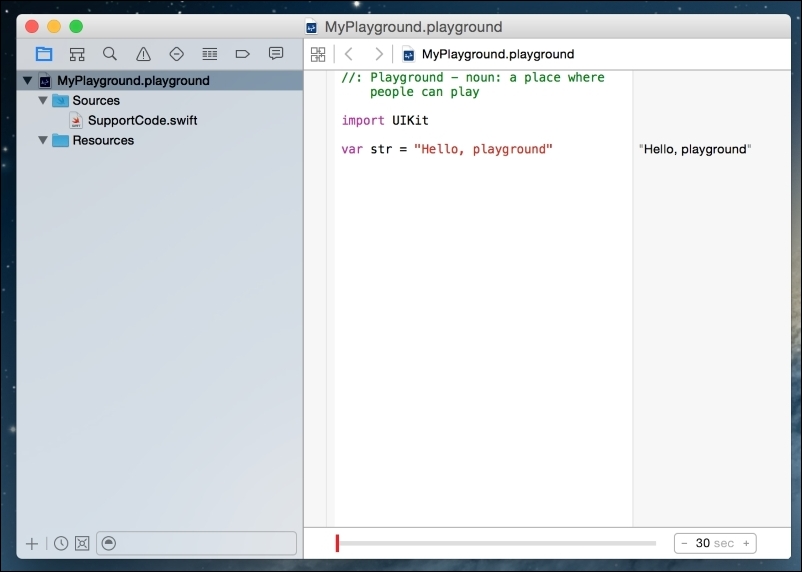Collapse the Resources folder disclosure triangle
802x572 pixels.
click(x=42, y=141)
